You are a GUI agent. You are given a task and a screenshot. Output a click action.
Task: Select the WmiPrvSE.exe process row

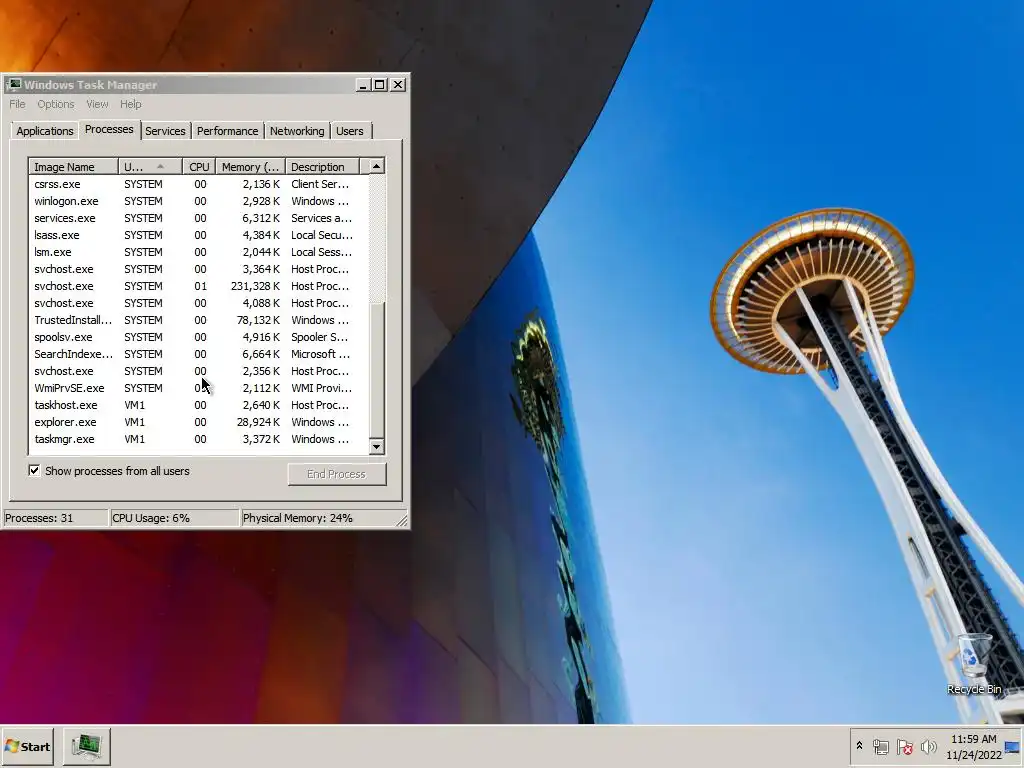pyautogui.click(x=199, y=388)
